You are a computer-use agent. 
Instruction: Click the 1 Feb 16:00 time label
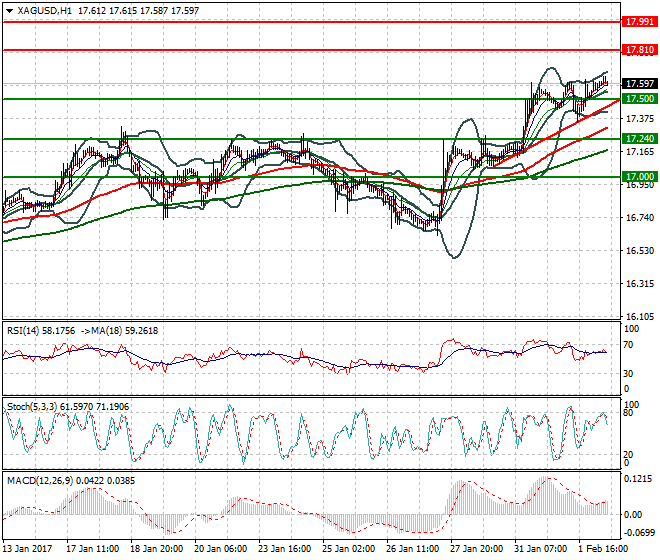click(x=603, y=549)
